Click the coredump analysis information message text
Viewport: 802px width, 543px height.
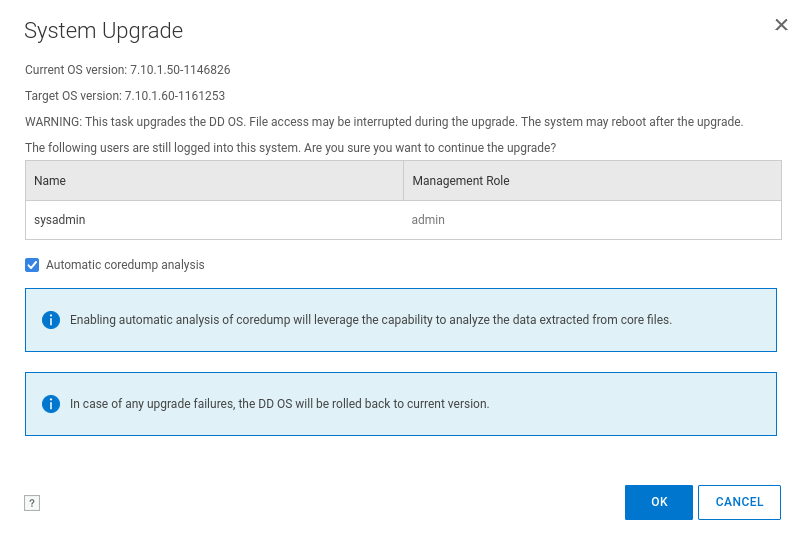(x=370, y=320)
